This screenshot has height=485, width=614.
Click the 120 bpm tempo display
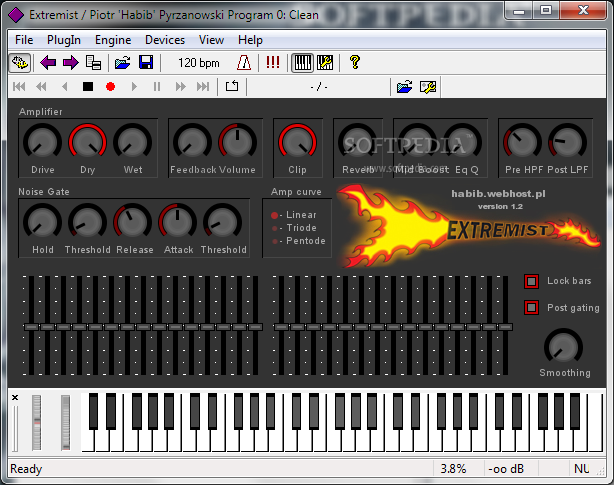pos(199,63)
